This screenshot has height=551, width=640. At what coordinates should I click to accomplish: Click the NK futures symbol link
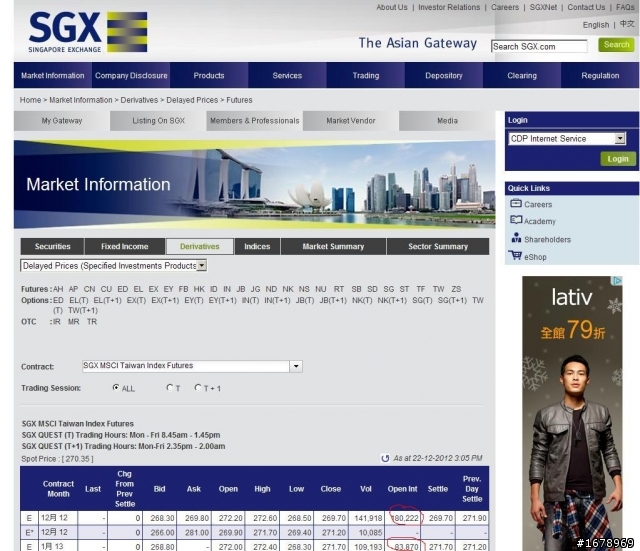click(x=288, y=289)
